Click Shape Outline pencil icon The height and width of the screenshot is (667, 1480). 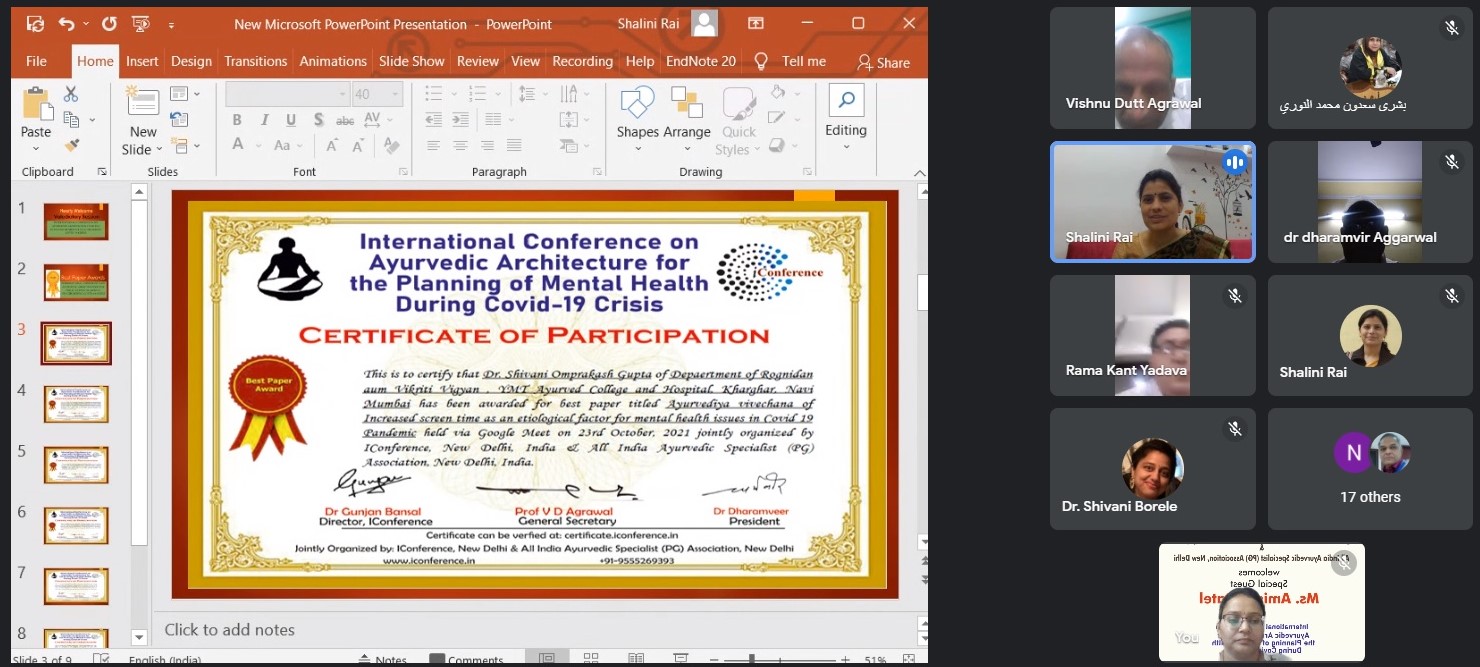coord(778,118)
